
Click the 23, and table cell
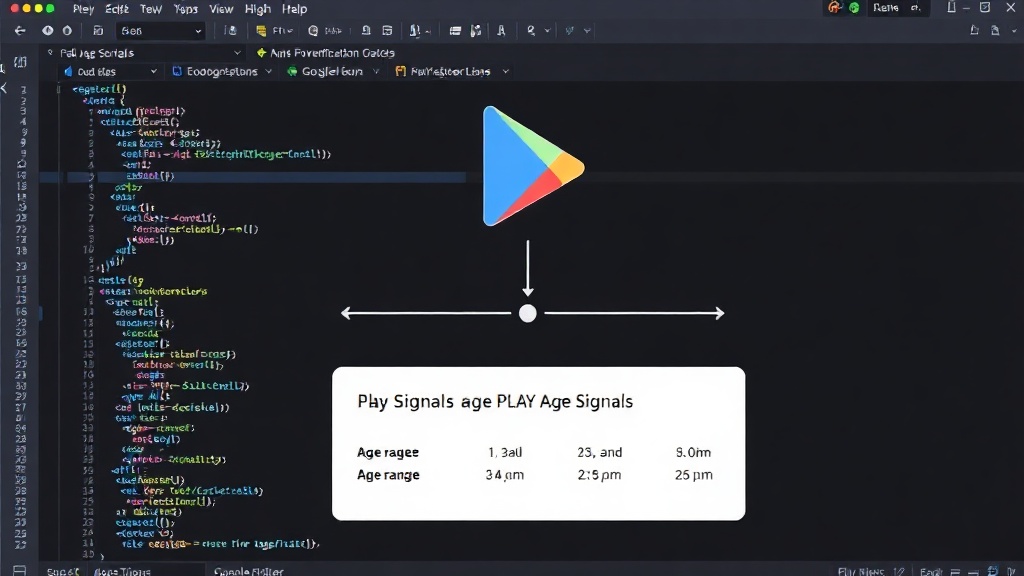point(600,452)
